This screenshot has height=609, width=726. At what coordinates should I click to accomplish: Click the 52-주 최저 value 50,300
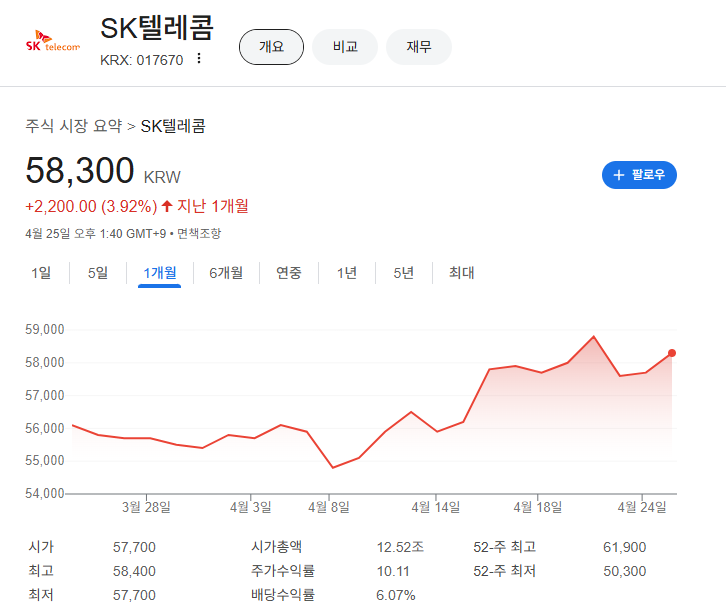(625, 571)
